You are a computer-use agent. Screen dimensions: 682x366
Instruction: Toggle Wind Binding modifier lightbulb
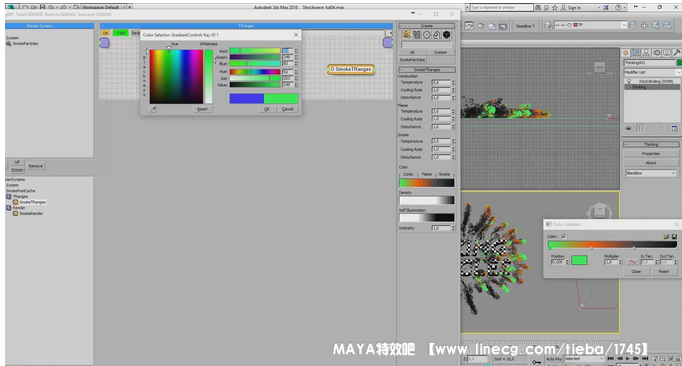(x=629, y=81)
